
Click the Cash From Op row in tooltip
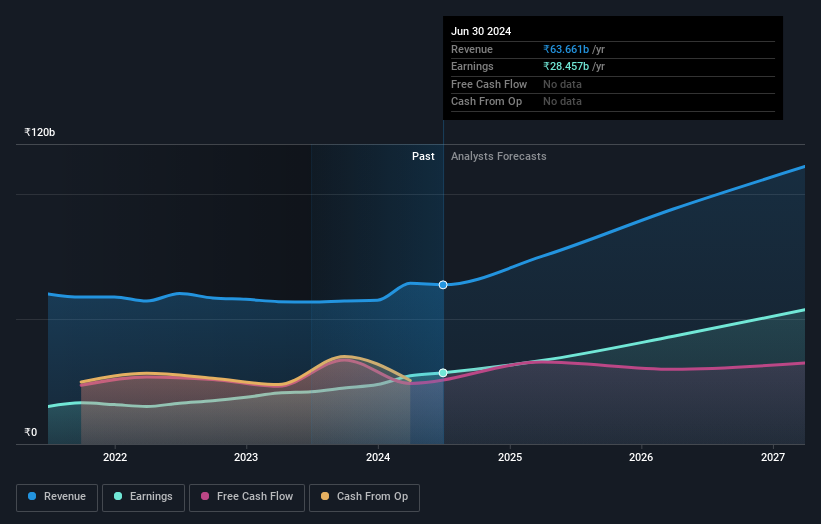tap(613, 102)
